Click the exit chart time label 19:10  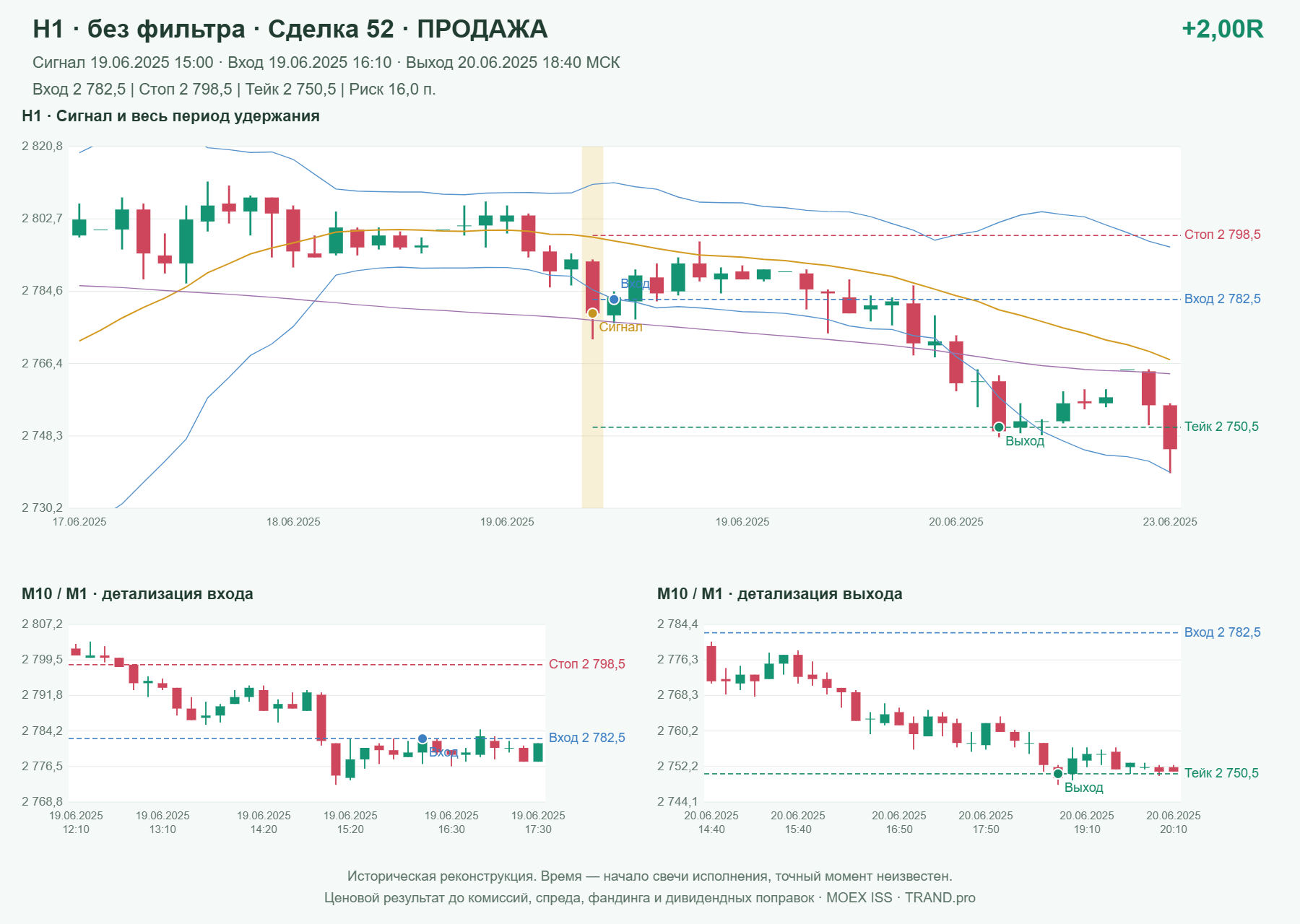point(1087,829)
